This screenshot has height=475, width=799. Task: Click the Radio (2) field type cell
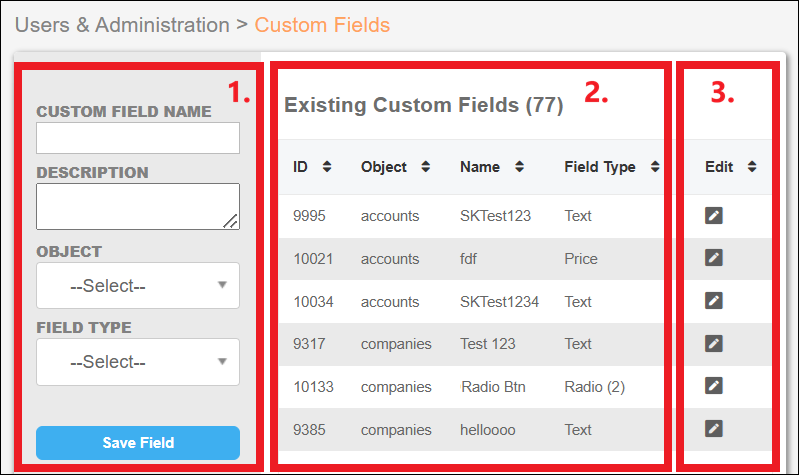(595, 387)
